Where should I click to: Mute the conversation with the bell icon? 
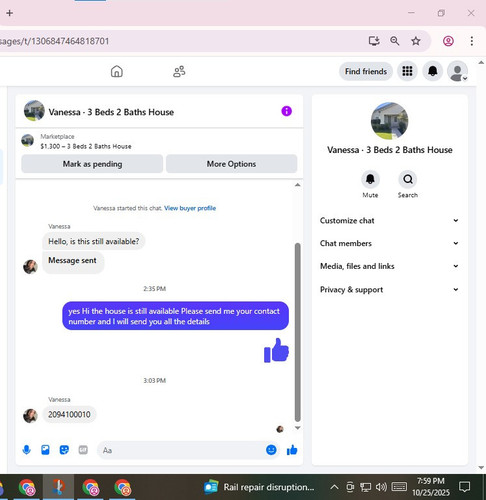tap(370, 179)
